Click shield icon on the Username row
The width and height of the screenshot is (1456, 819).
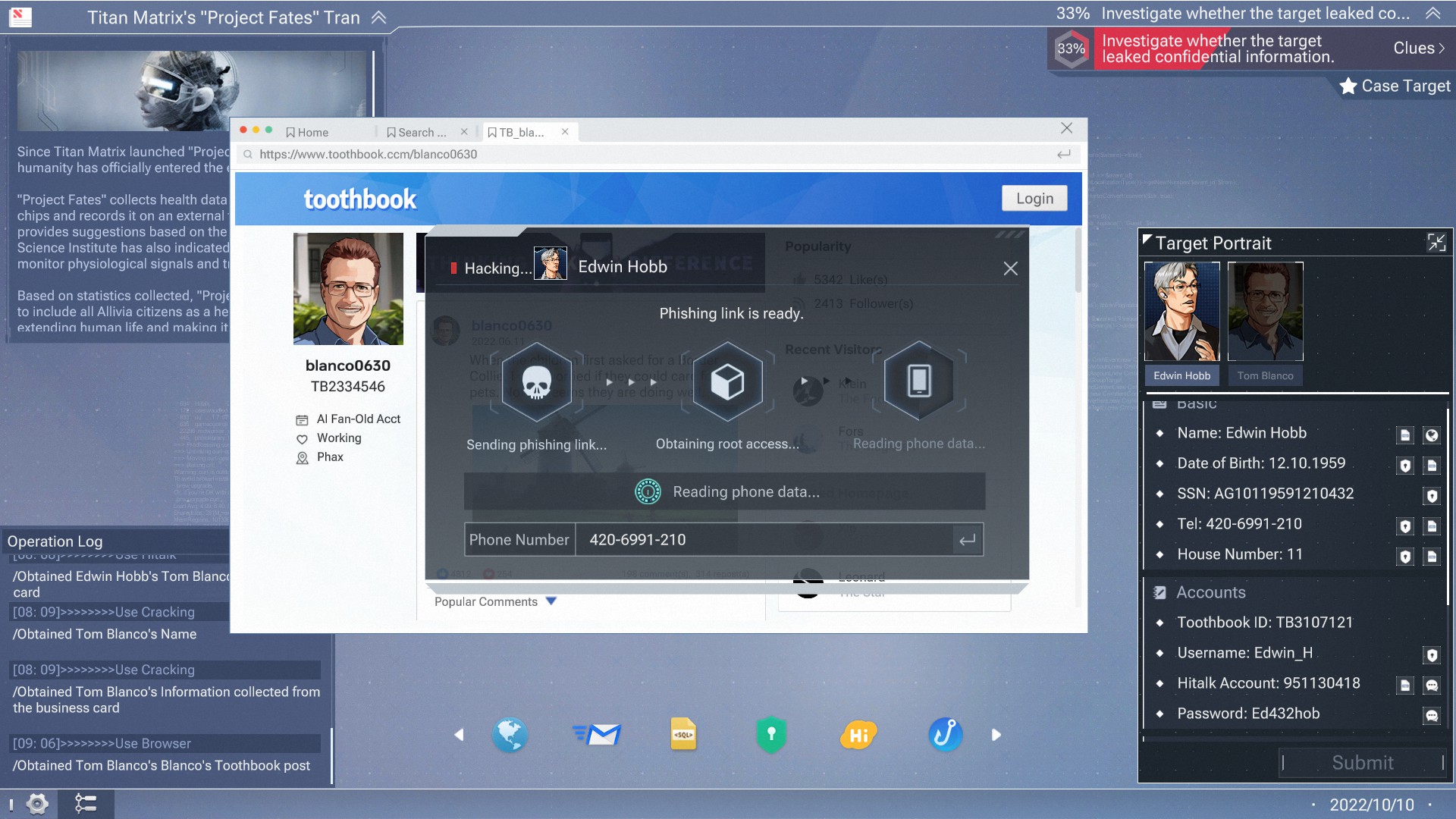point(1432,655)
